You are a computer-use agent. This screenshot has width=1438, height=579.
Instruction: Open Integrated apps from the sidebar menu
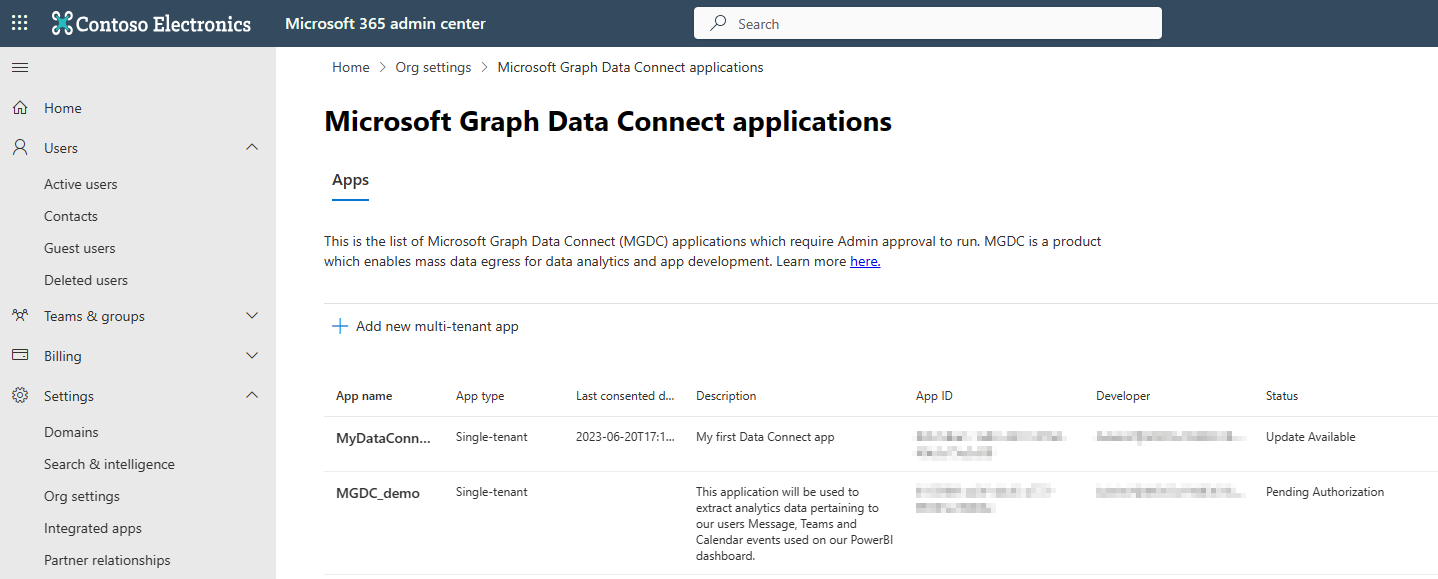coord(92,527)
